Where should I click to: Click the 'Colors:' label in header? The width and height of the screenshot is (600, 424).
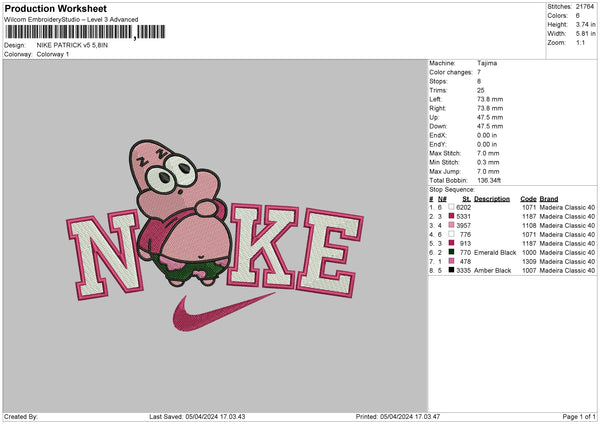[x=557, y=16]
